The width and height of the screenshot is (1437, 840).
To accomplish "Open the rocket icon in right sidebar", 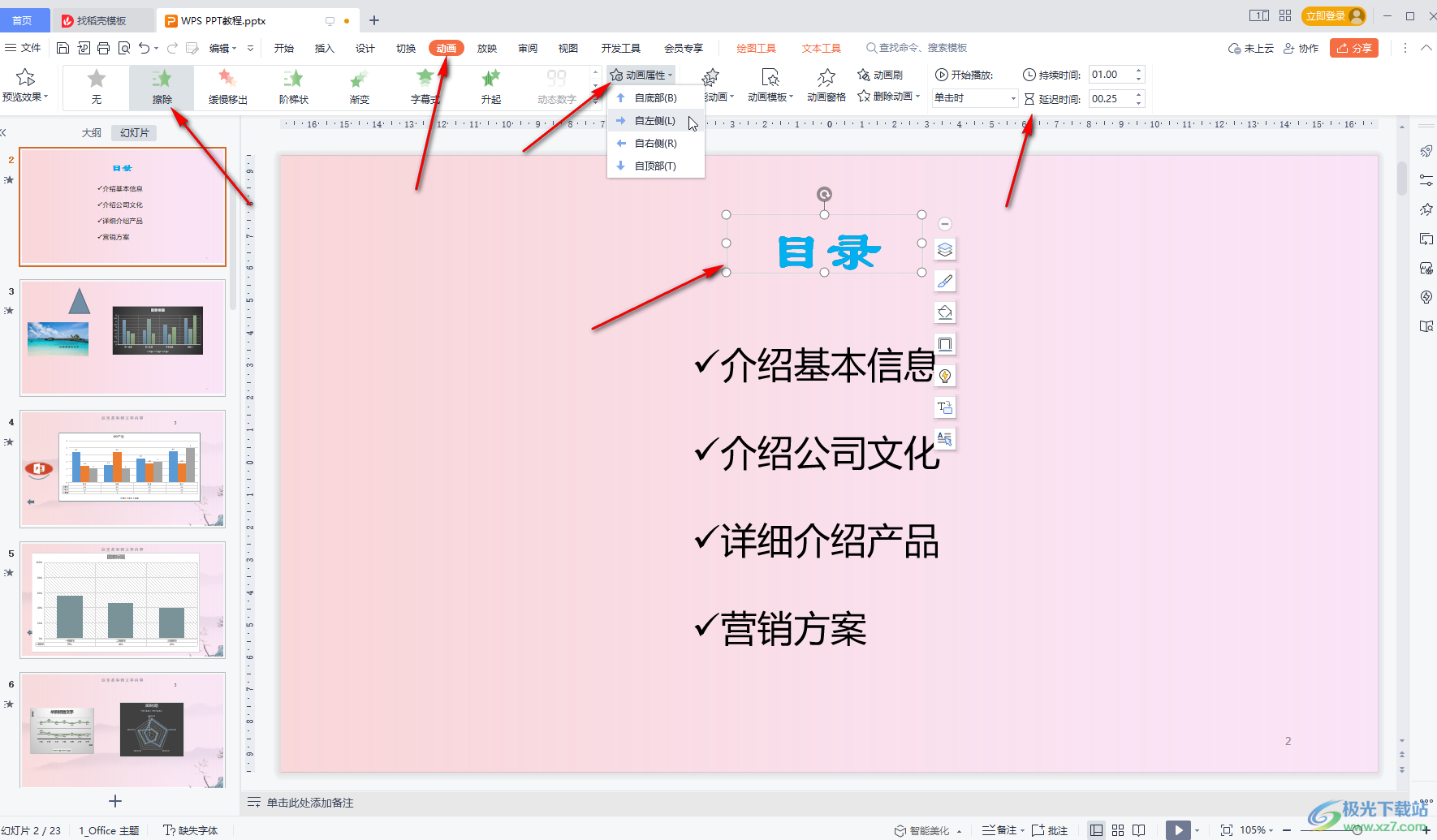I will click(1426, 151).
